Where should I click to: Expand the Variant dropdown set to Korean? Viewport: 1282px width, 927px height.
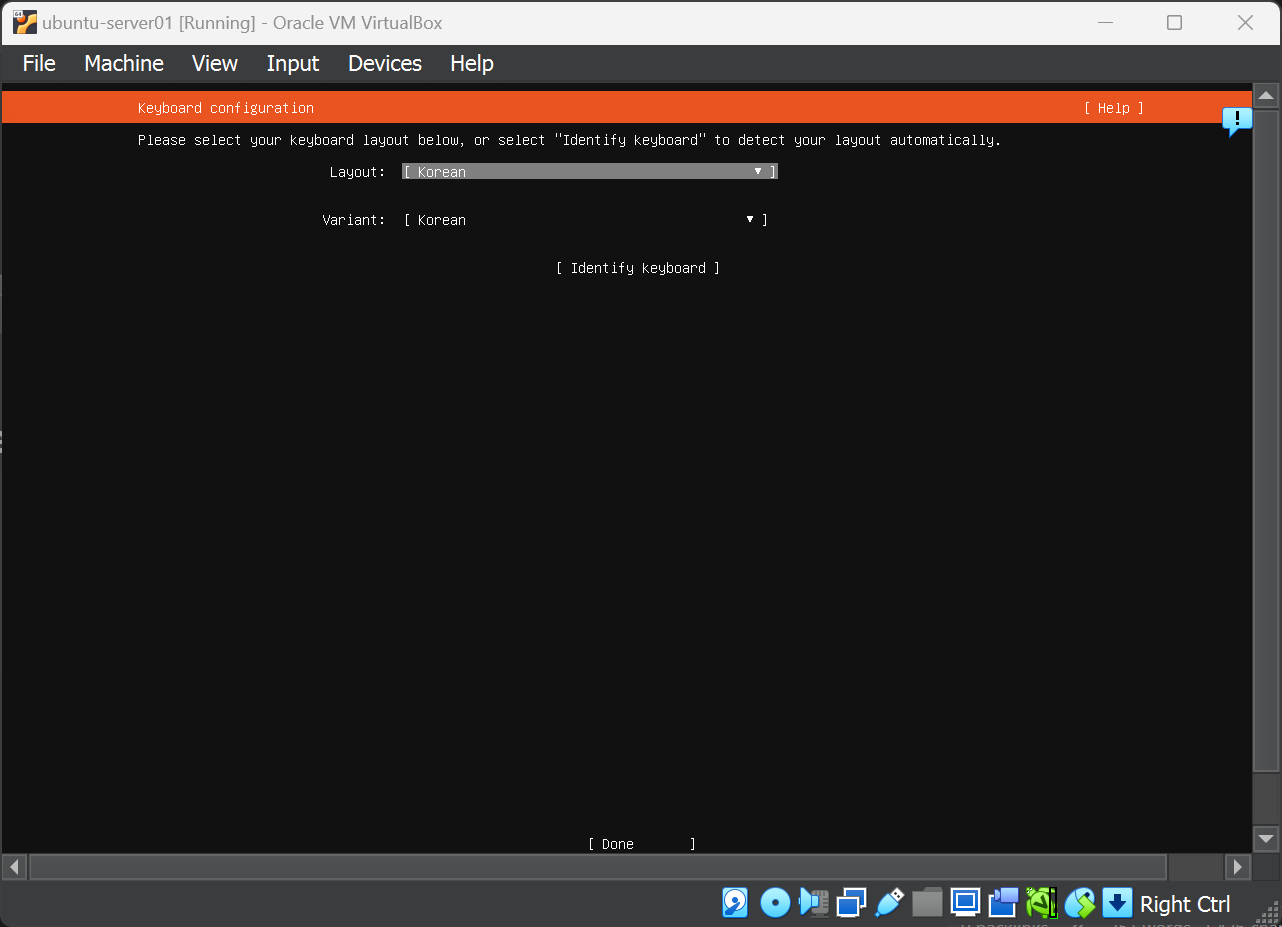click(585, 220)
